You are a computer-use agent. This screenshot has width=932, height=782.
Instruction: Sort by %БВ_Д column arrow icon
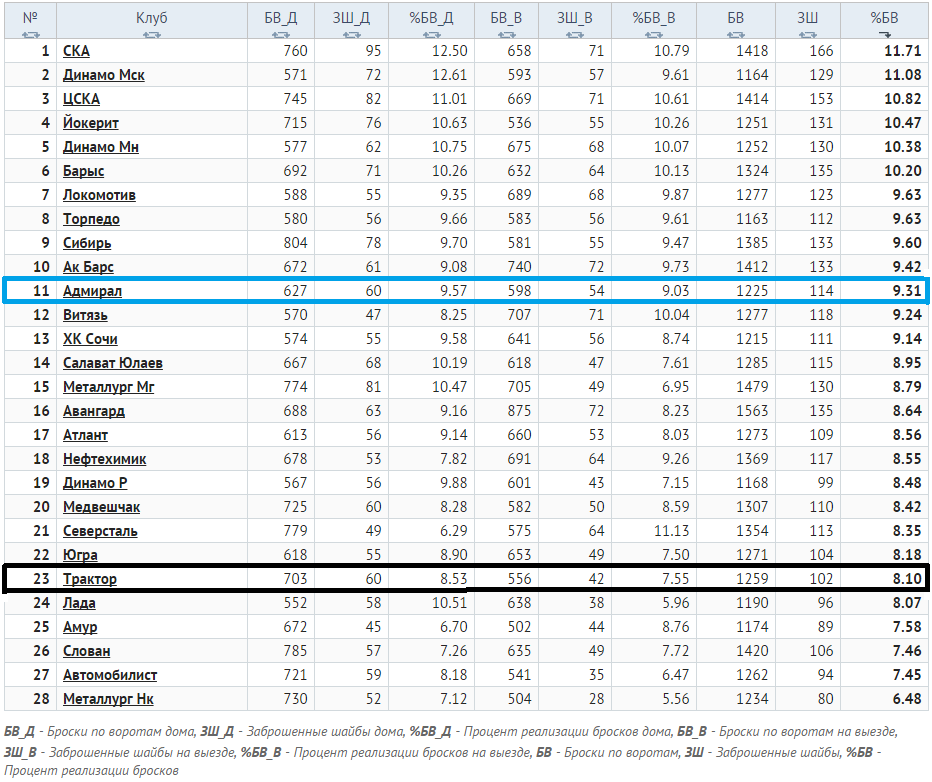coord(432,35)
